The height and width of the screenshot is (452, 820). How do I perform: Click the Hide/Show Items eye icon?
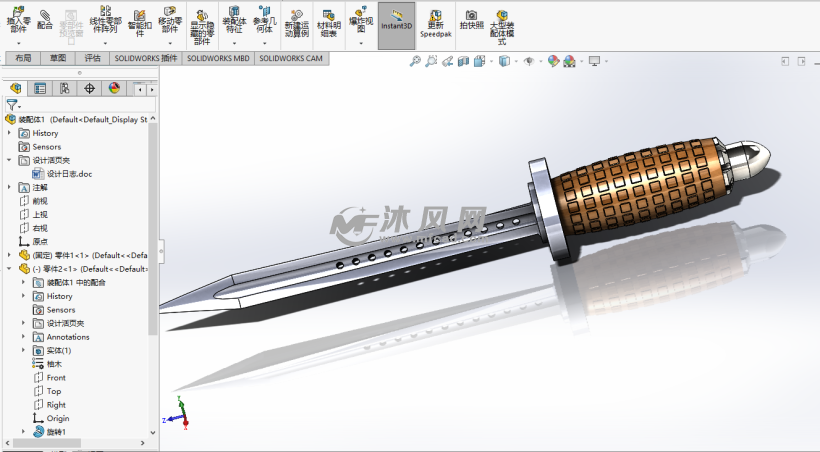(x=529, y=61)
